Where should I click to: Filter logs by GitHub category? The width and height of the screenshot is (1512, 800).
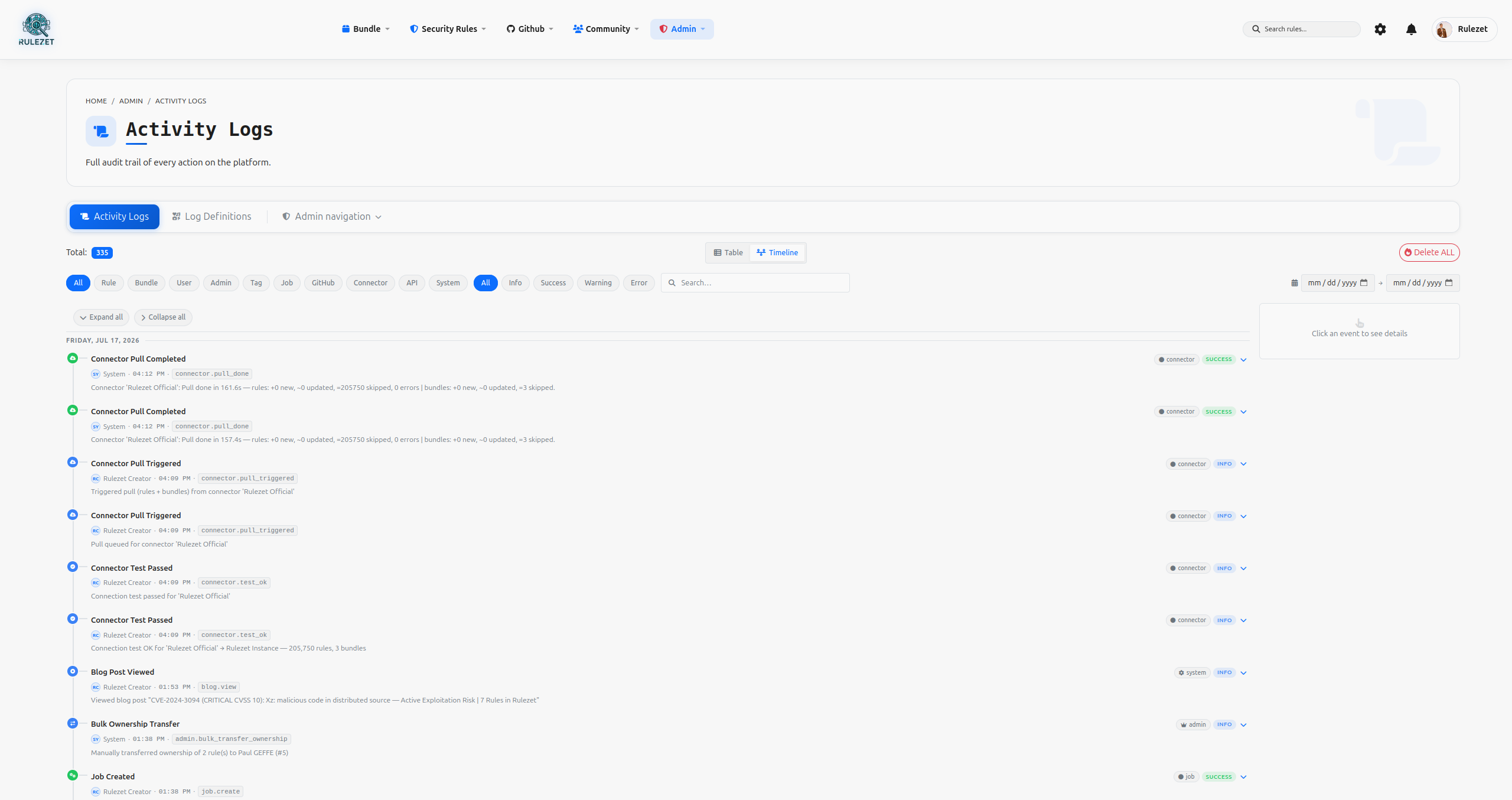323,283
